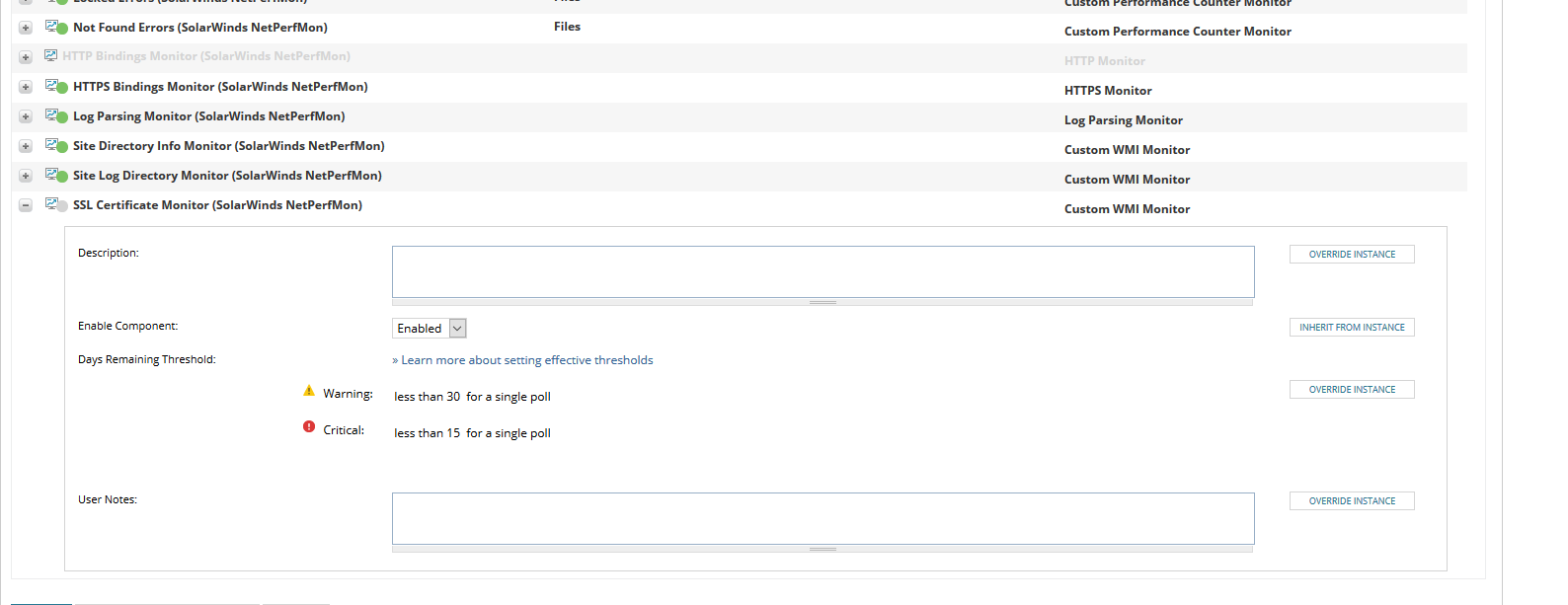
Task: Click the 'Days Remaining Threshold:' label
Action: click(x=147, y=359)
